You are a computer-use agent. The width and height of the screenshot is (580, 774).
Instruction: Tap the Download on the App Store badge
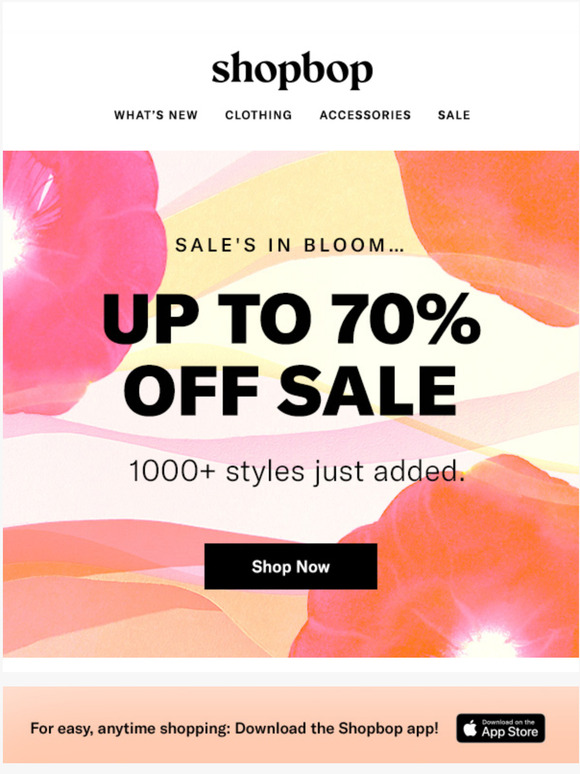point(501,728)
